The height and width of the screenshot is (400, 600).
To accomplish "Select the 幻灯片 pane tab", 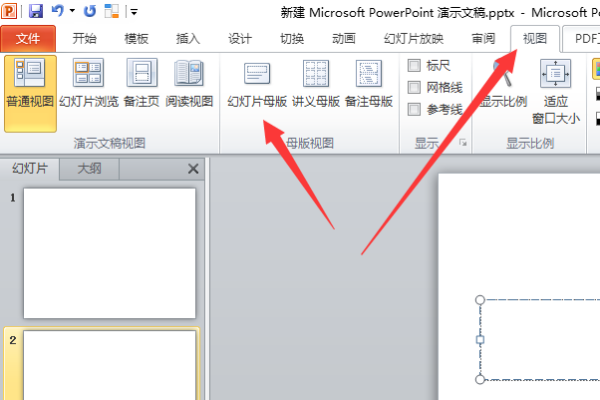I will click(30, 168).
